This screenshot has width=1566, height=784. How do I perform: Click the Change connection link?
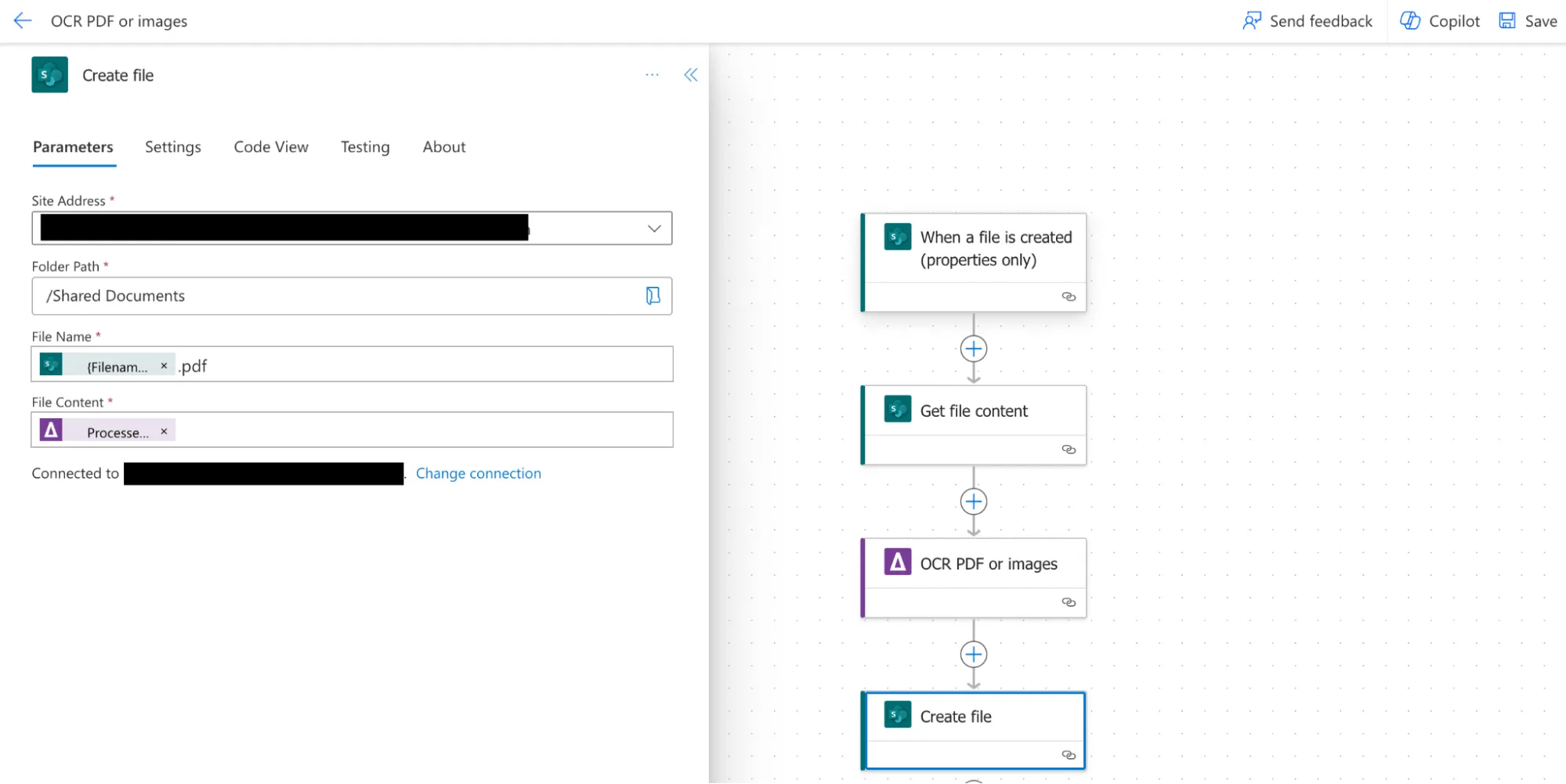click(x=478, y=473)
